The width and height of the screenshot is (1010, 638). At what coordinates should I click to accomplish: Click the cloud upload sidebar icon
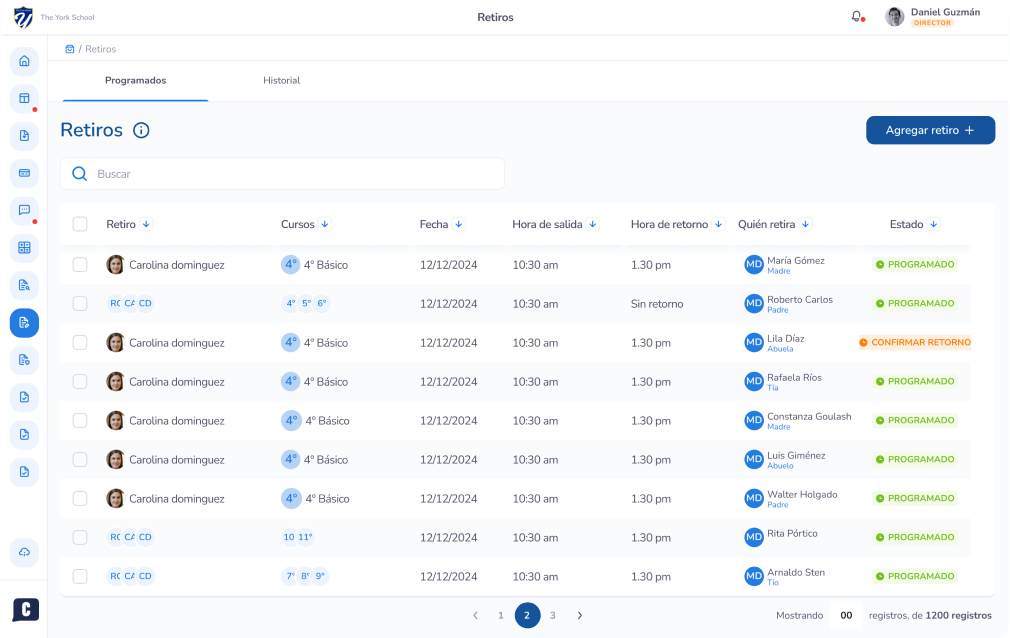point(24,552)
